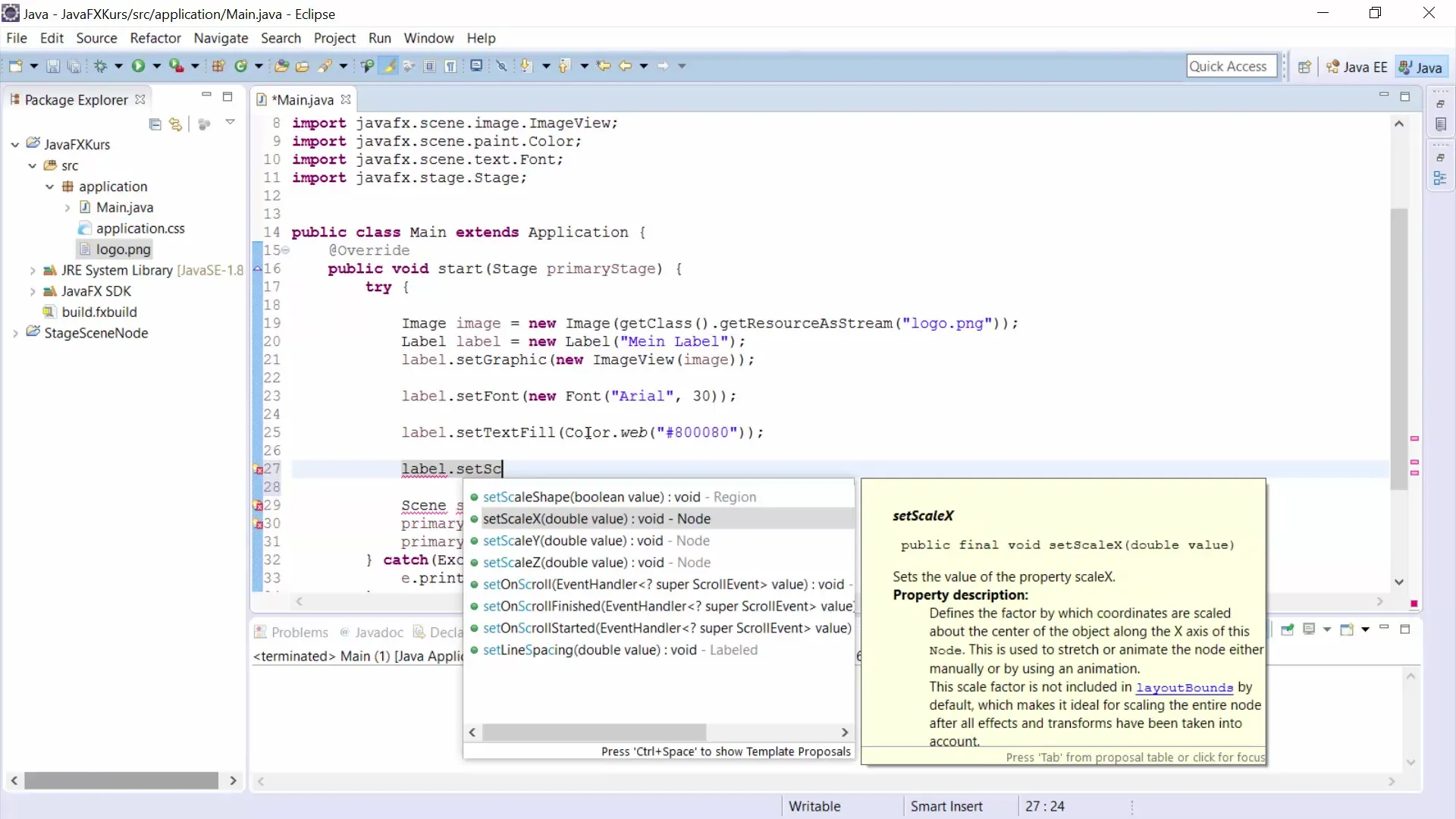Click the fold toggle on line 15

[x=286, y=250]
